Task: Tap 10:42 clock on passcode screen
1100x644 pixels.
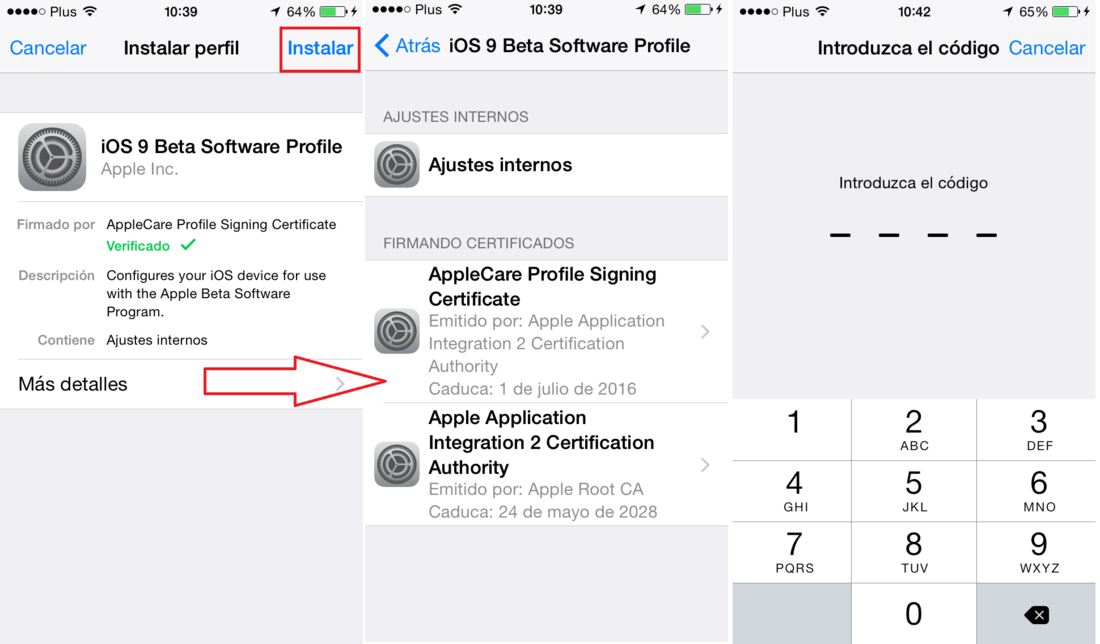Action: (x=914, y=12)
